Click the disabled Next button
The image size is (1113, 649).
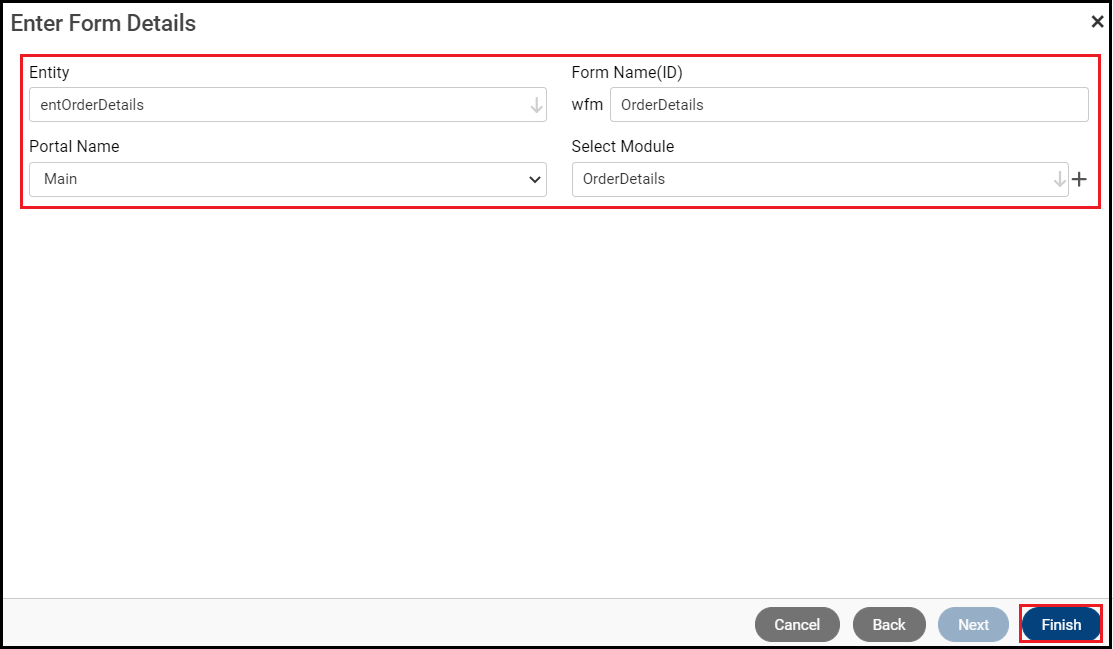(972, 623)
